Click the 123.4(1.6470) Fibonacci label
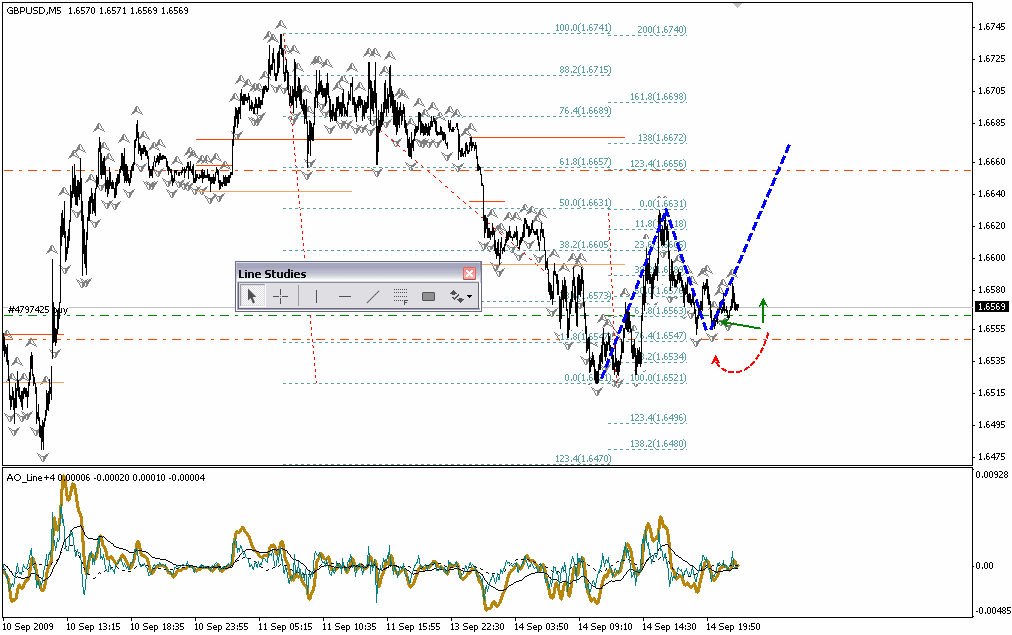Screen dimensions: 1012x635 [x=583, y=459]
